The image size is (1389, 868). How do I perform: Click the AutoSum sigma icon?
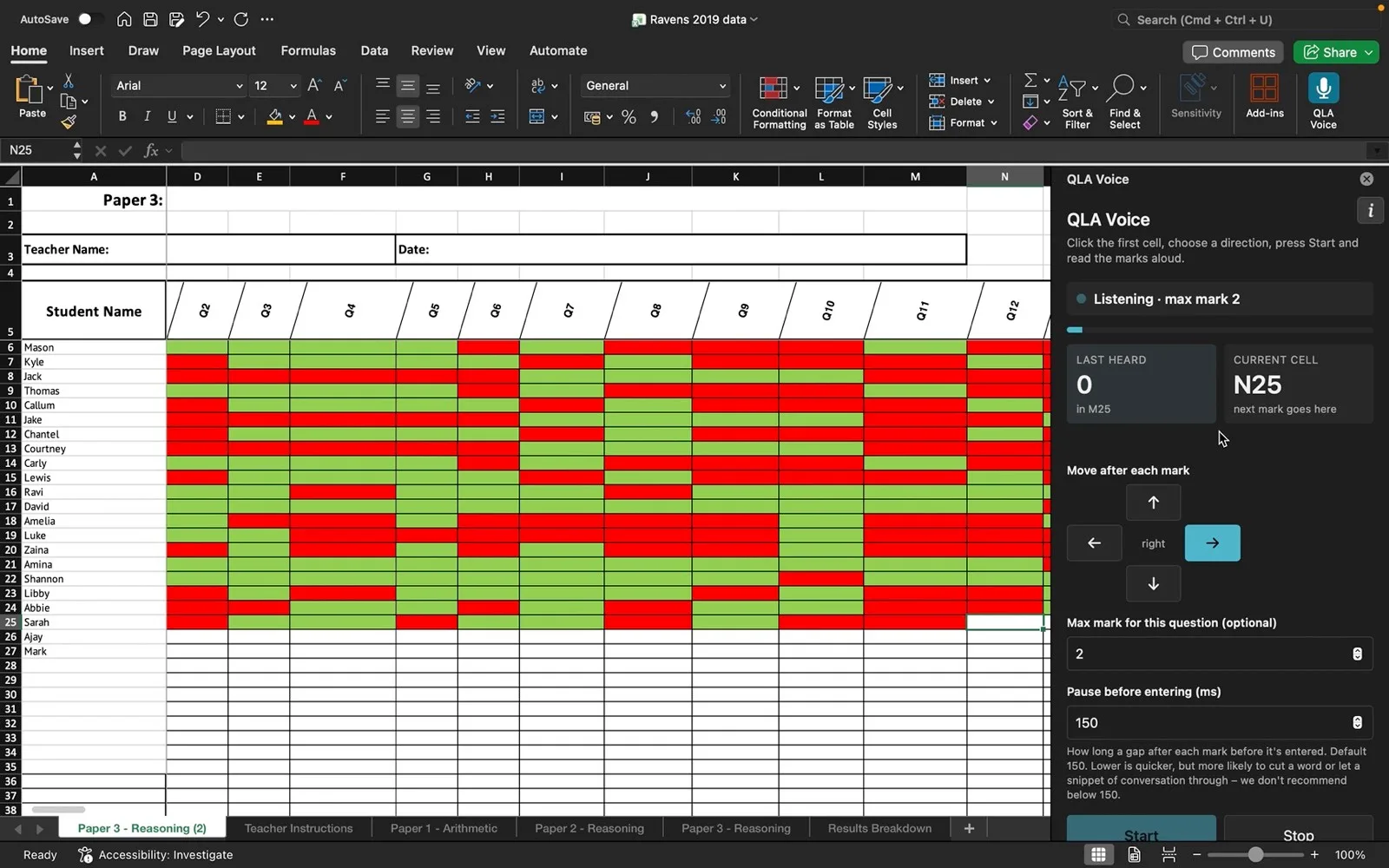tap(1030, 80)
